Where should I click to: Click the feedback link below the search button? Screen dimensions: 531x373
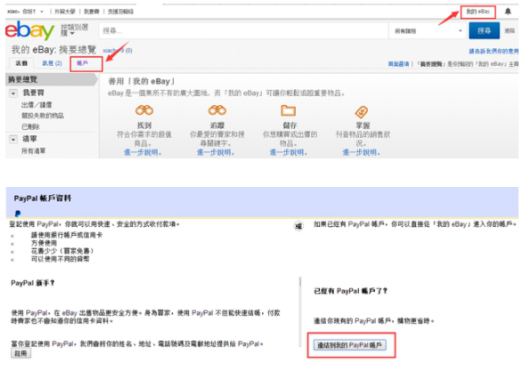[x=493, y=51]
